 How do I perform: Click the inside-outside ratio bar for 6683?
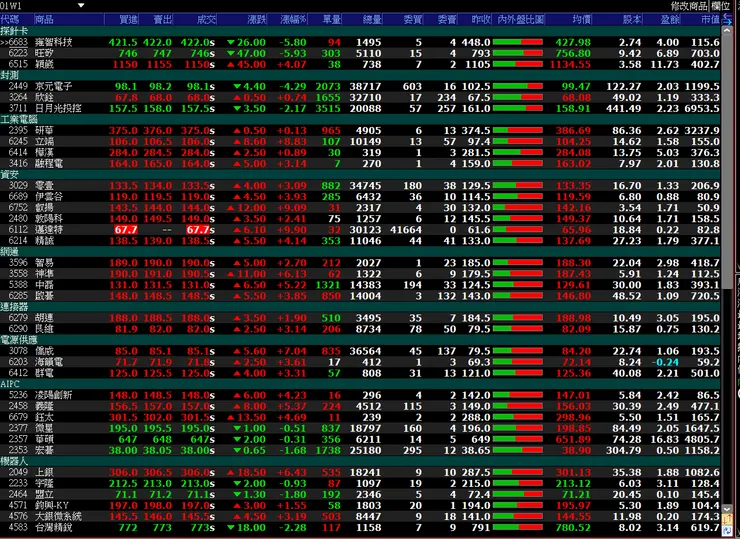coord(518,42)
